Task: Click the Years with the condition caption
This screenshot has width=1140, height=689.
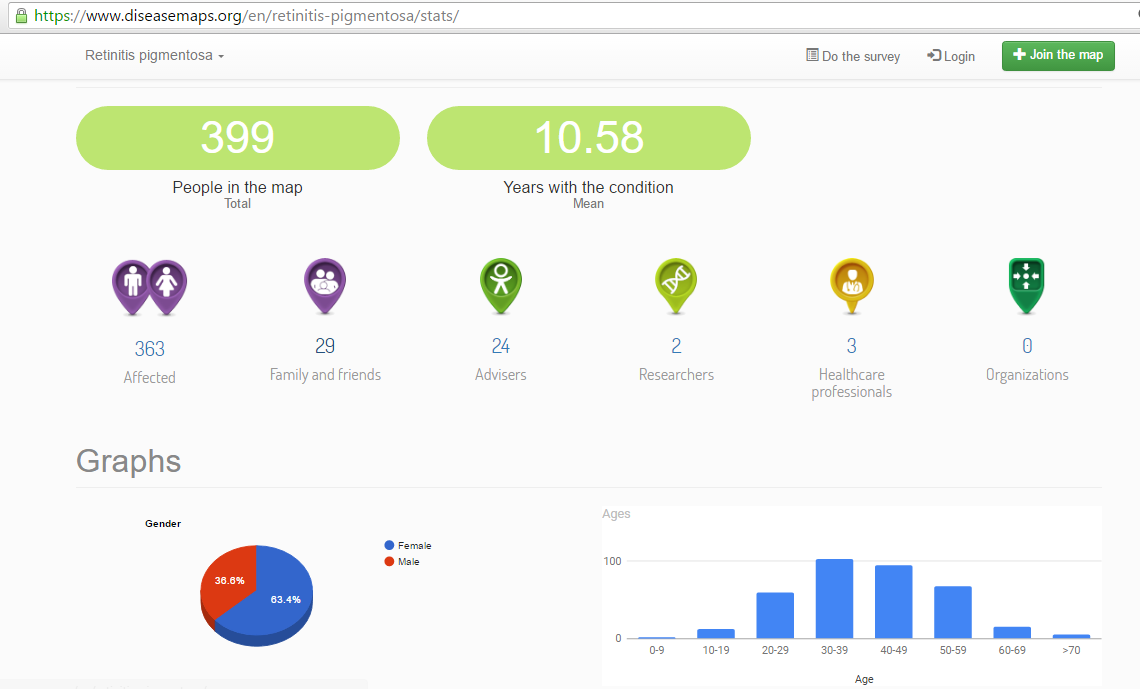Action: point(589,188)
